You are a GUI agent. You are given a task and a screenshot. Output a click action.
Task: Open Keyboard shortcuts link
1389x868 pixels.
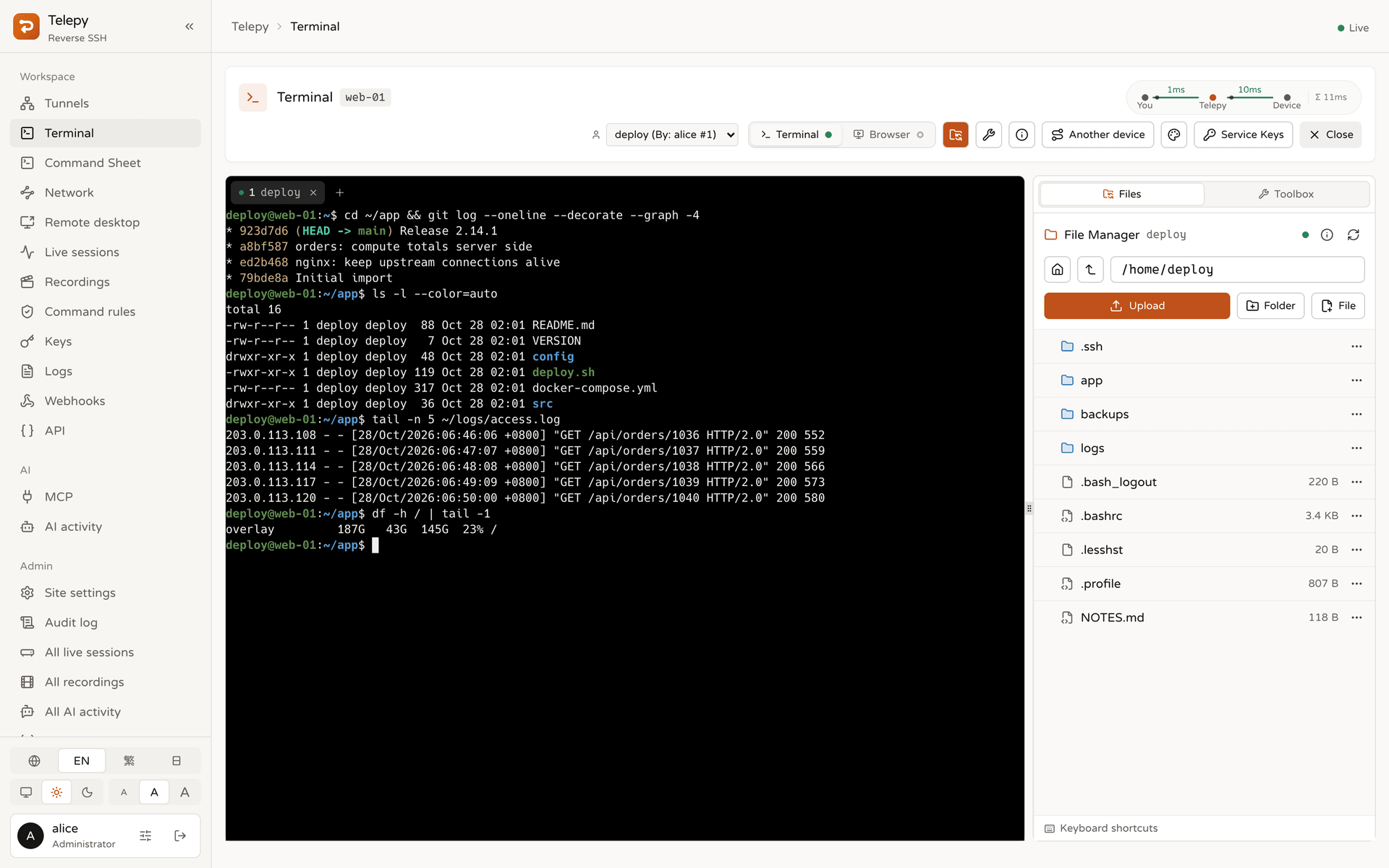(x=1101, y=828)
